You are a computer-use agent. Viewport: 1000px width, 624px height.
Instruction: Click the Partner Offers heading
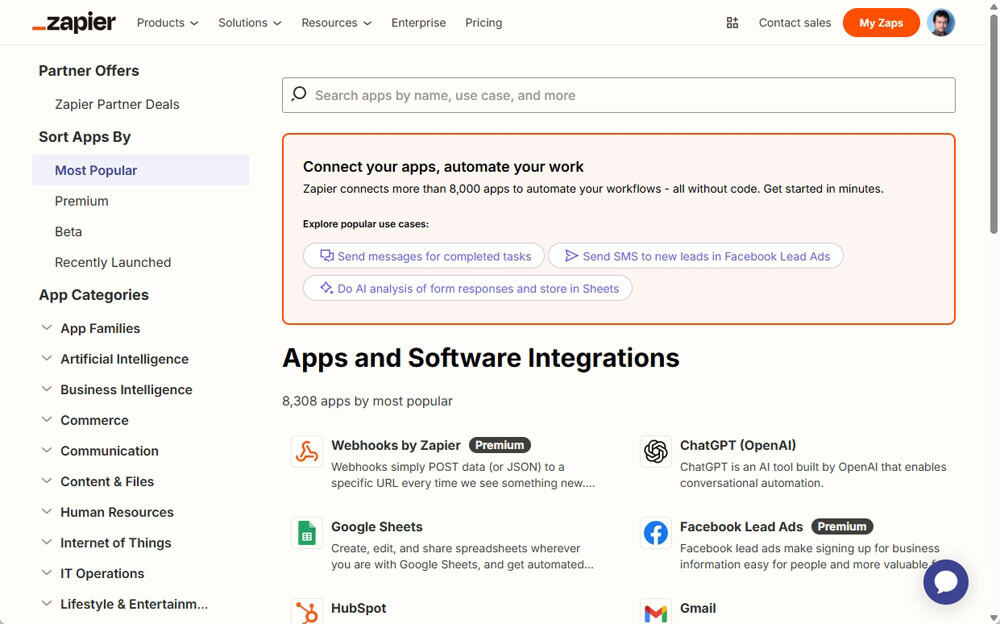coord(89,71)
